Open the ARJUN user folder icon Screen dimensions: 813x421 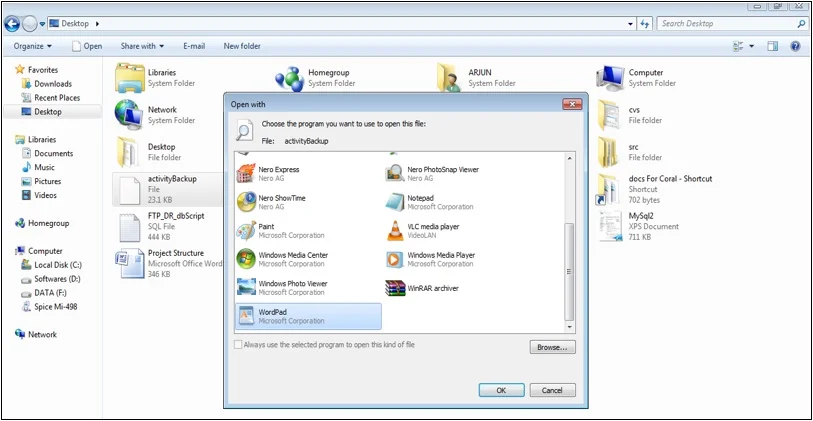click(x=449, y=78)
